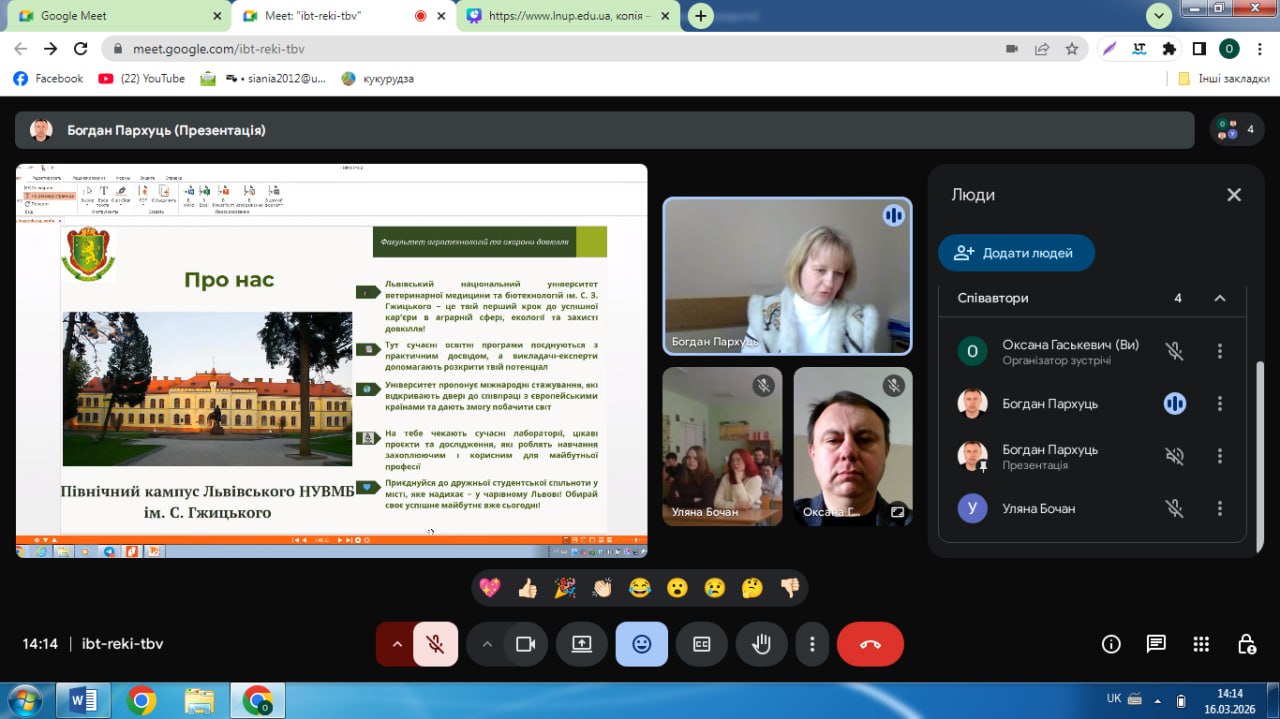
Task: Expand audio settings arrow beside microphone
Action: (397, 645)
